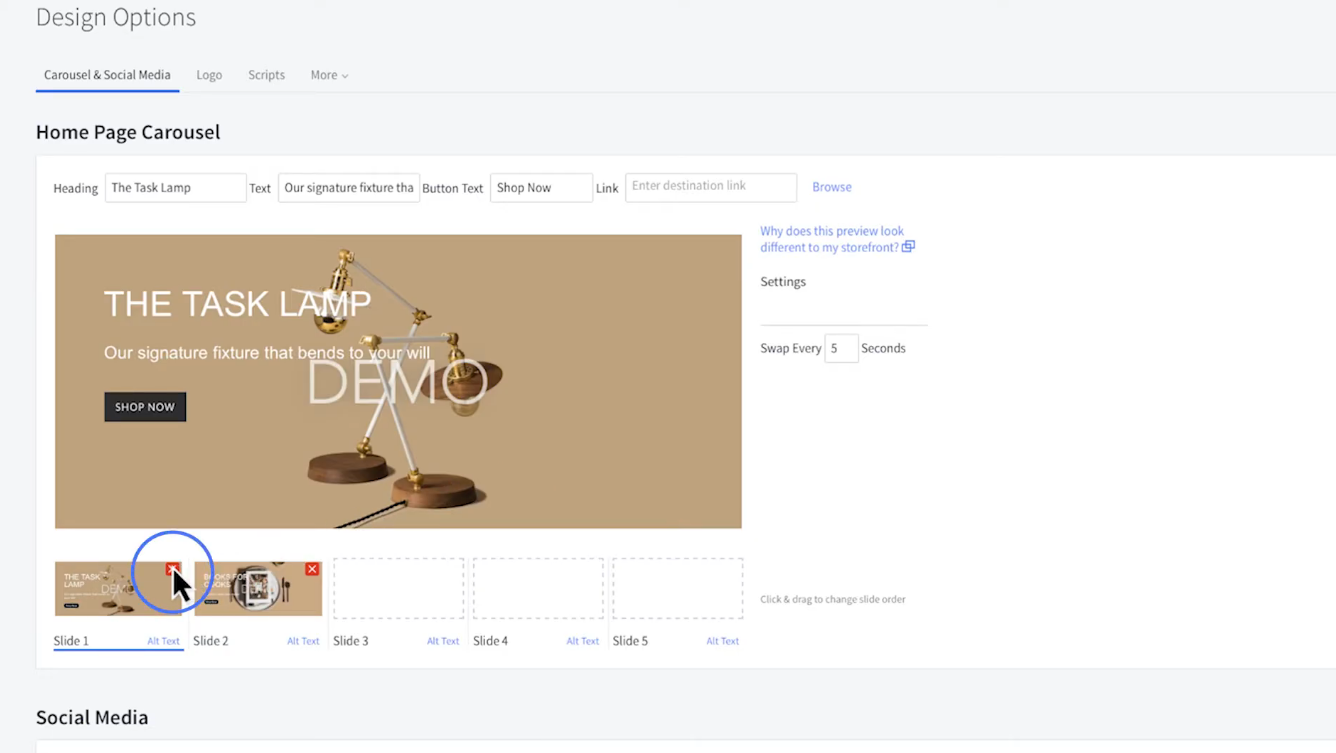Click the Browse link
This screenshot has height=753, width=1336.
tap(831, 187)
